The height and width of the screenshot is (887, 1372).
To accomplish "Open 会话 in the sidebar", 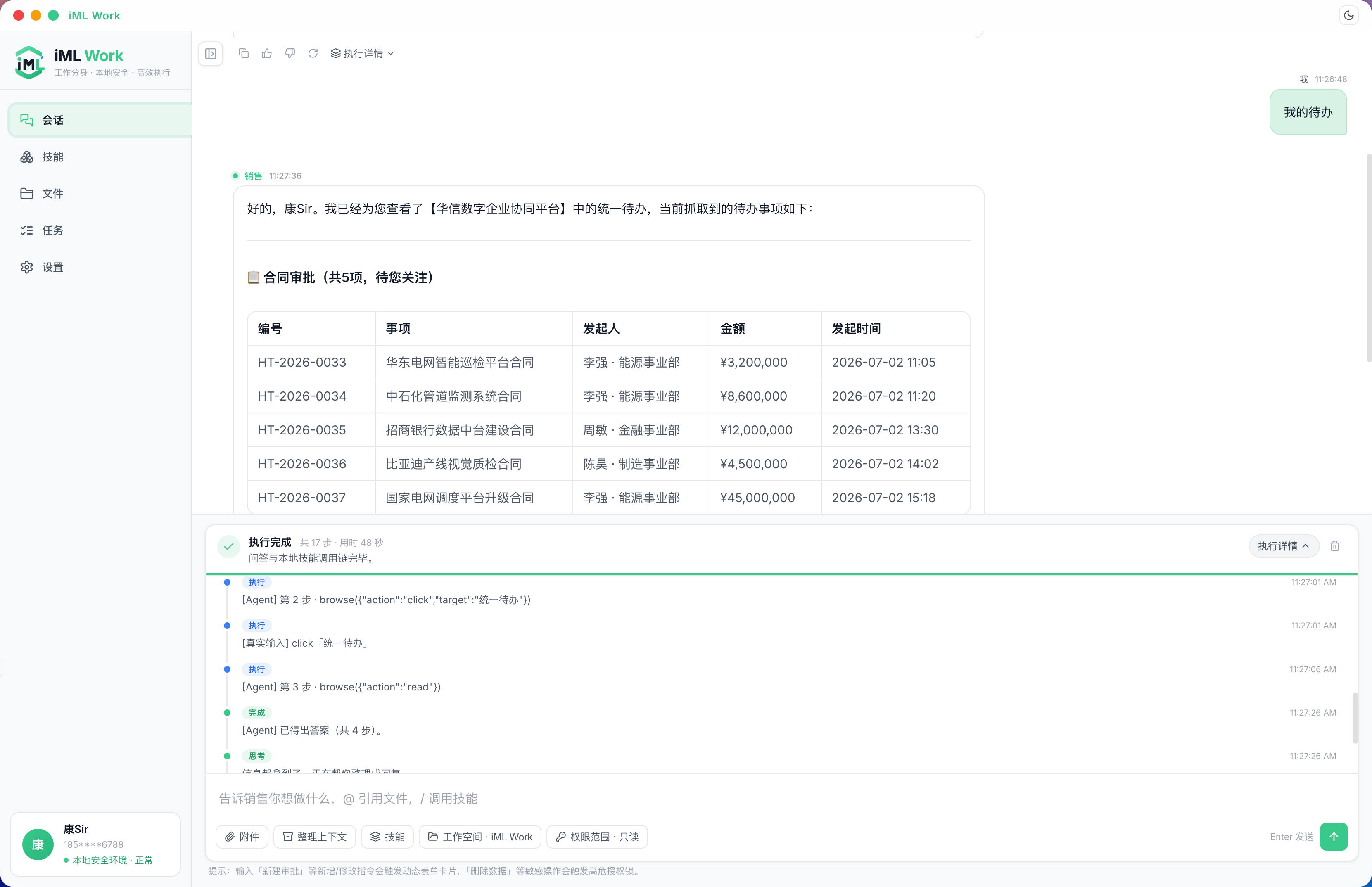I will tap(100, 120).
